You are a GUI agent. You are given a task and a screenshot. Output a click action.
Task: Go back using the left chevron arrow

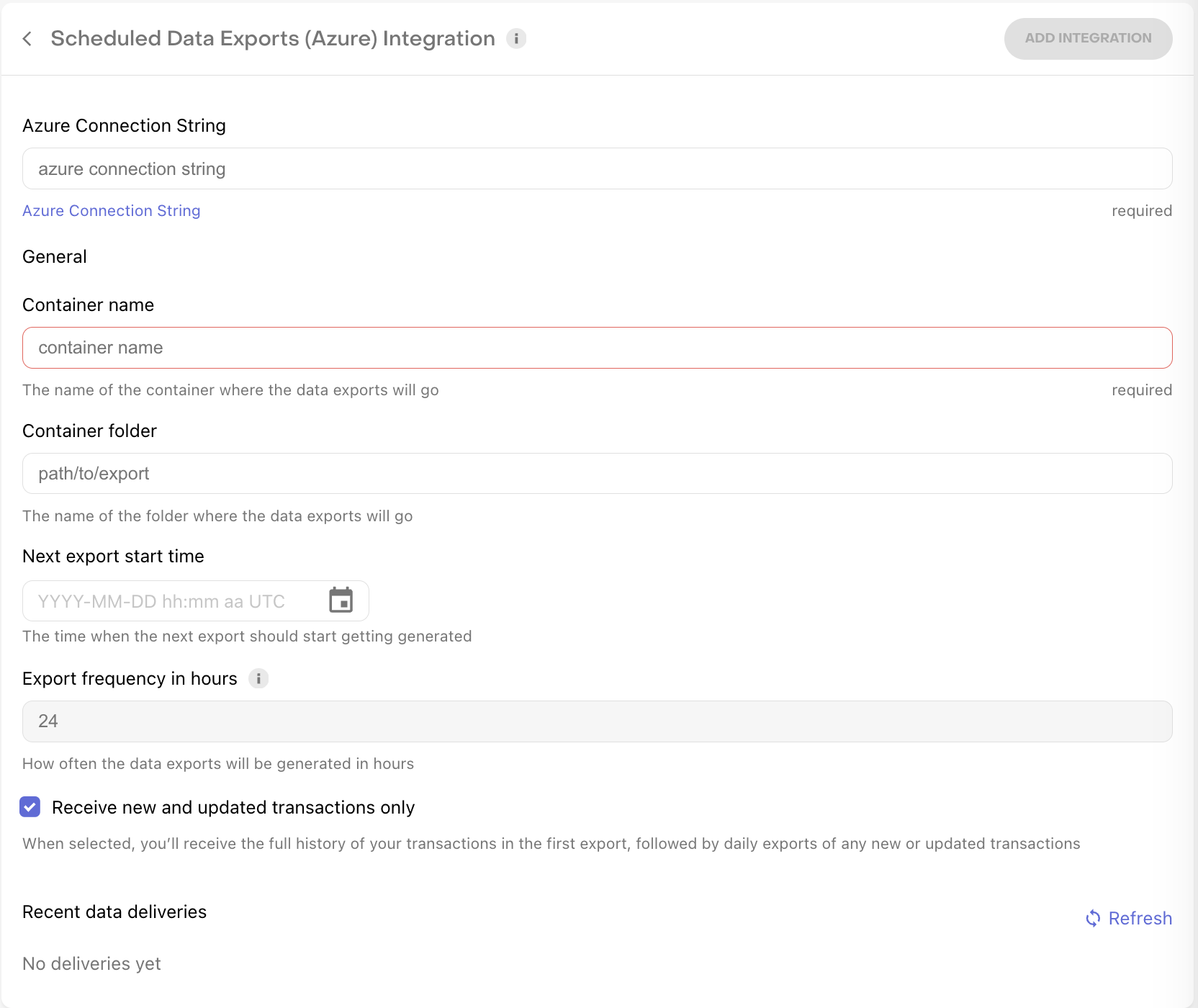[x=27, y=39]
